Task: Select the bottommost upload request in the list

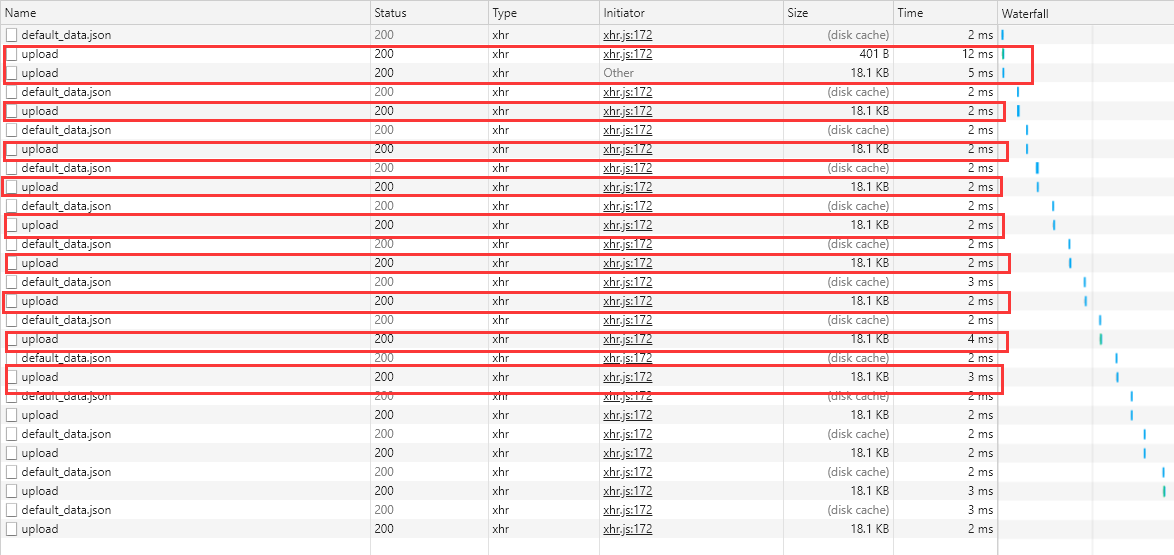Action: coord(39,529)
